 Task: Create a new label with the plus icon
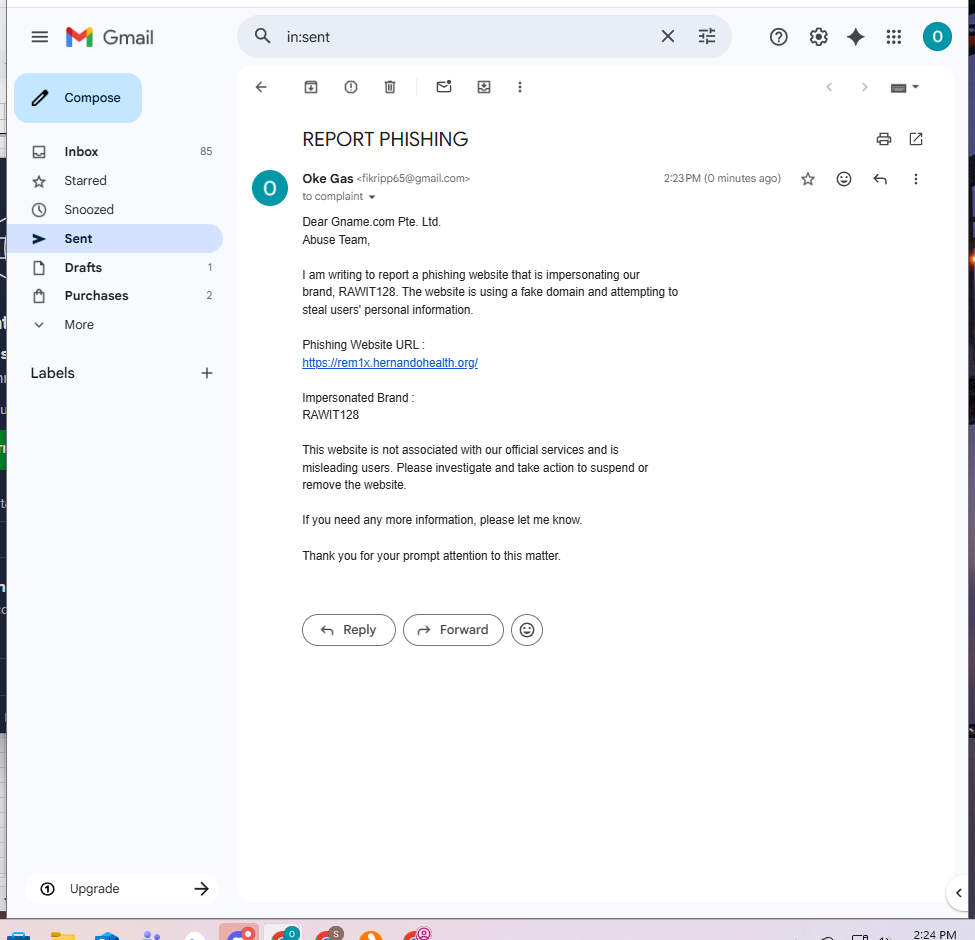[x=207, y=373]
